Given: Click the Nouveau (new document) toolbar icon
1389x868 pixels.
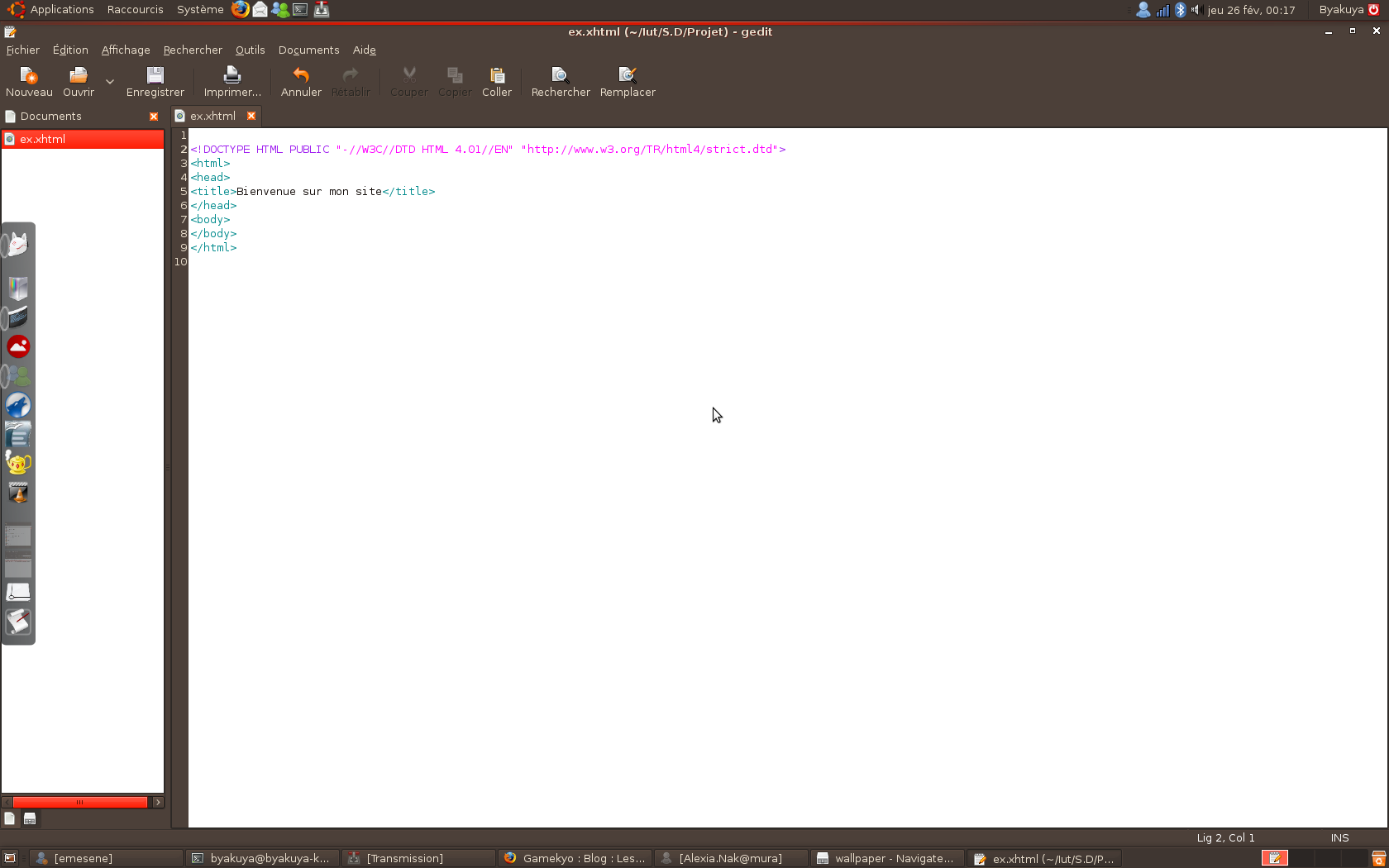Looking at the screenshot, I should point(29,75).
